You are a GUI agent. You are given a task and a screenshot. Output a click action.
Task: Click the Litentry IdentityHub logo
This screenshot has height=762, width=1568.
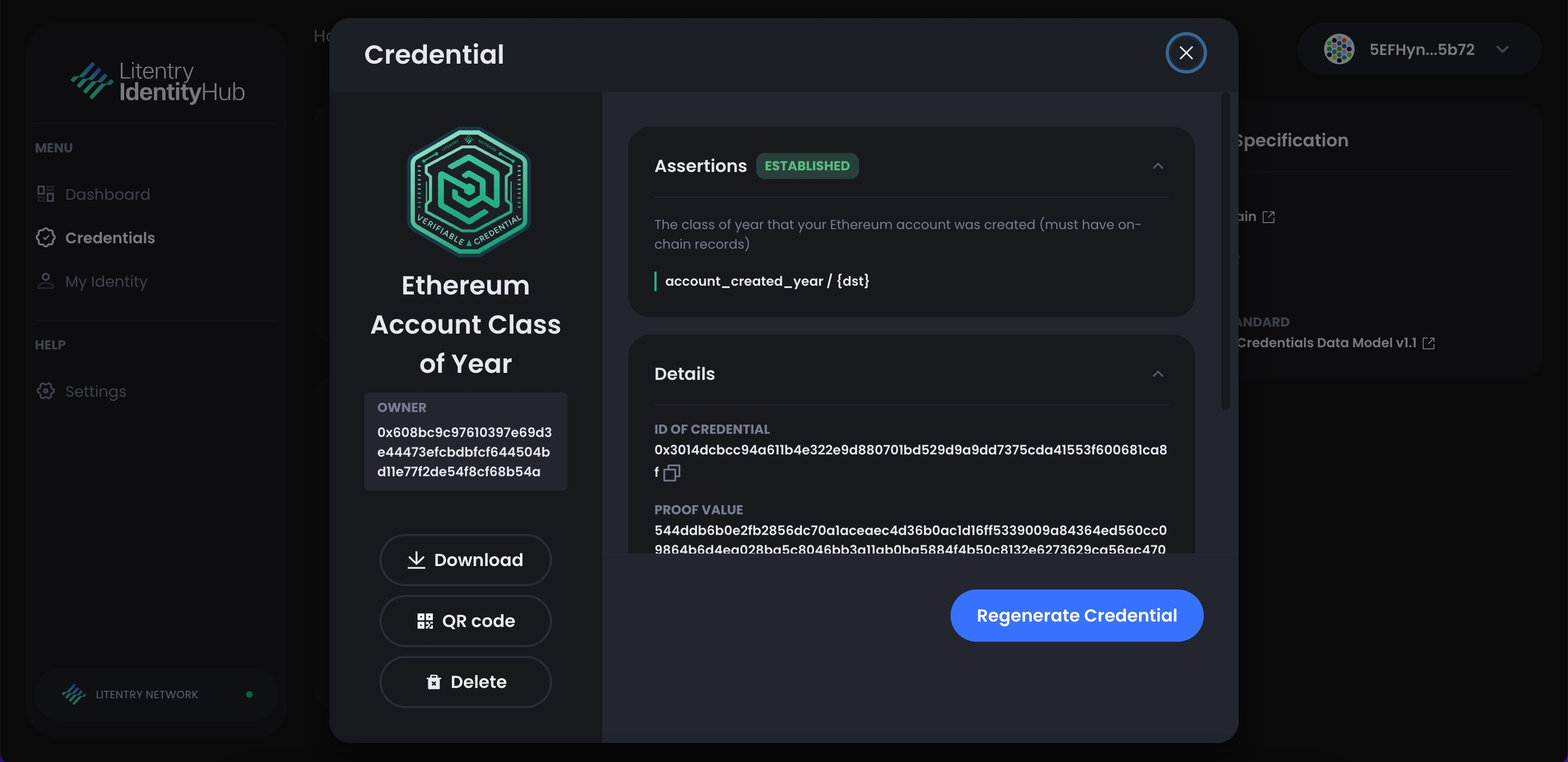click(158, 82)
